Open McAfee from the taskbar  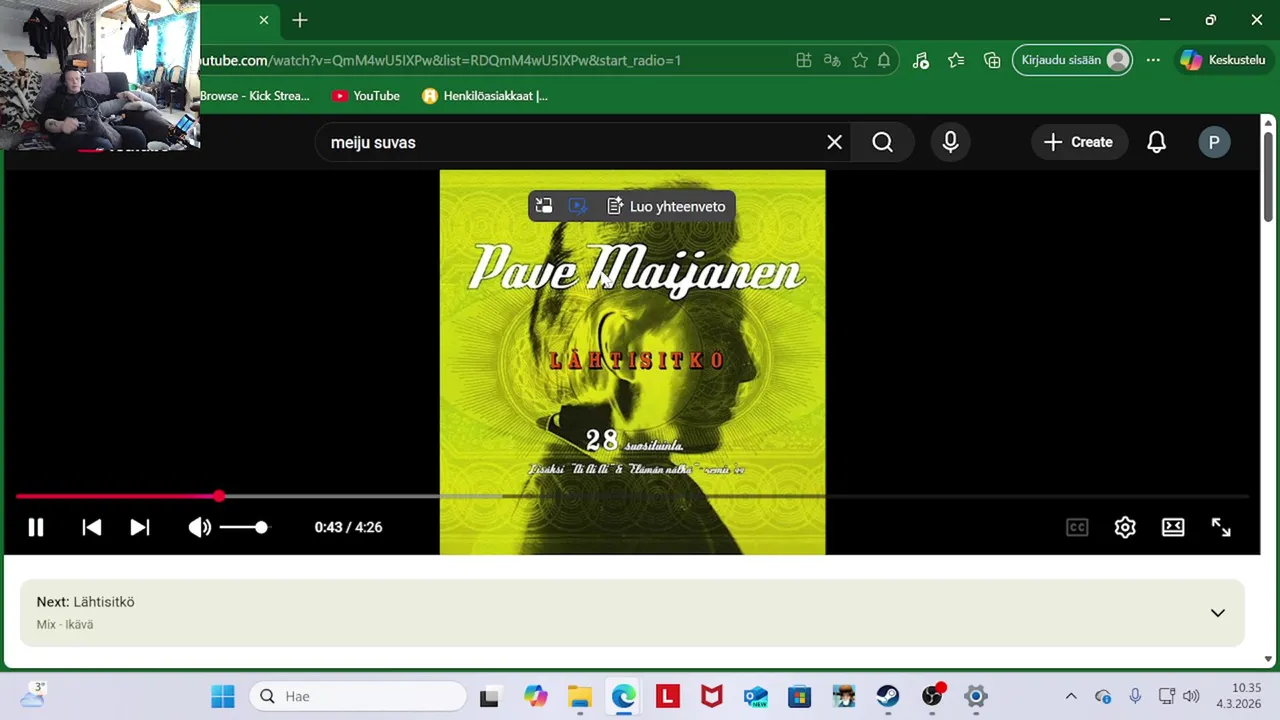[712, 696]
